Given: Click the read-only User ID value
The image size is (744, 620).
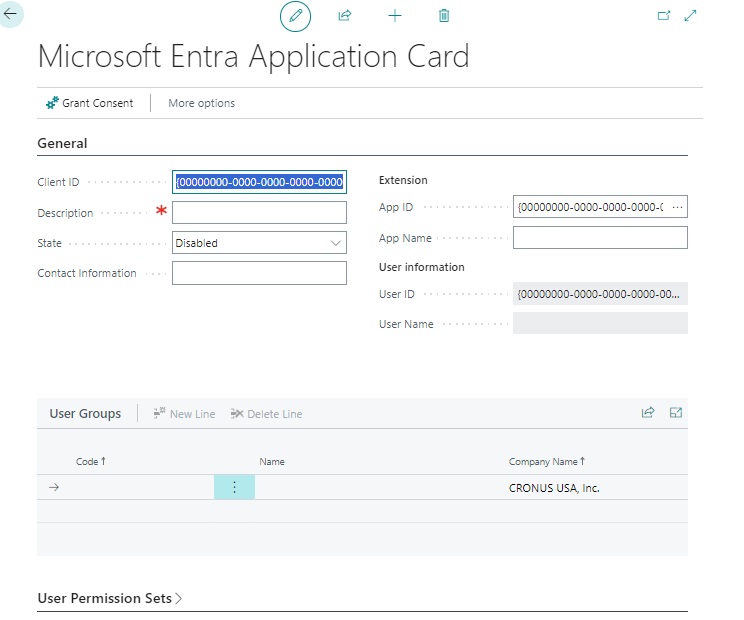Looking at the screenshot, I should tap(600, 294).
